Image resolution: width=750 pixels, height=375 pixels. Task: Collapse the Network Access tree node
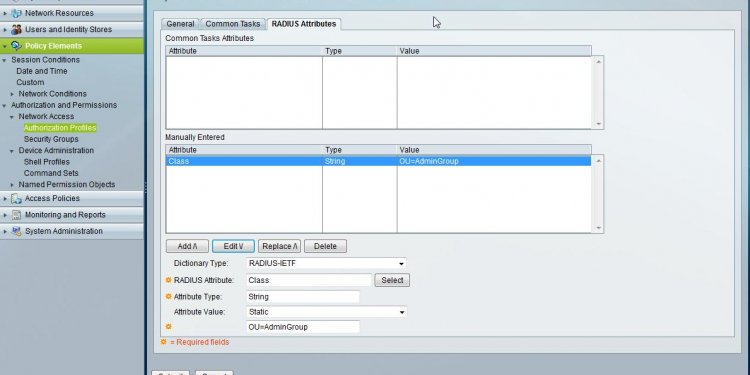(x=12, y=117)
